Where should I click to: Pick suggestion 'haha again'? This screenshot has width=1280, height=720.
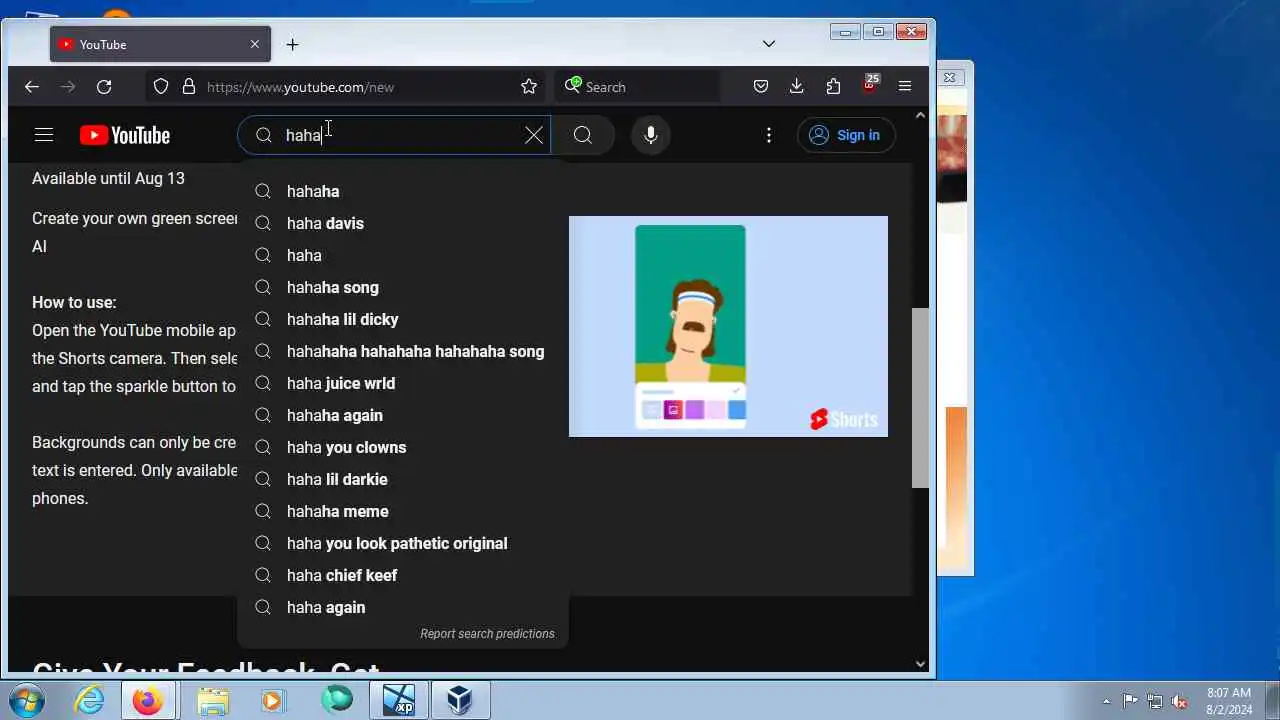(x=403, y=607)
